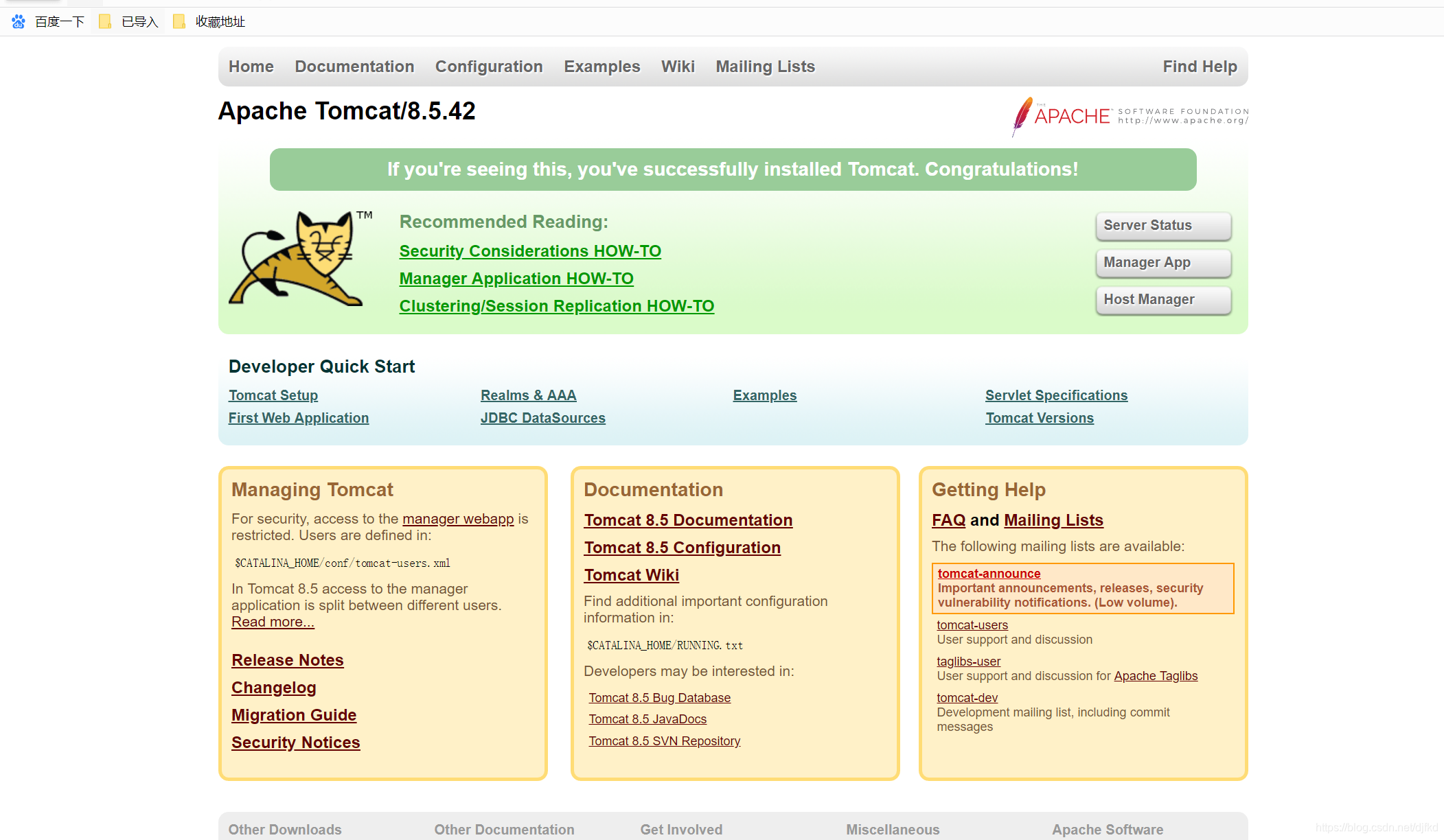Image resolution: width=1444 pixels, height=840 pixels.
Task: Click the Apache Software footer heading
Action: tap(1108, 830)
